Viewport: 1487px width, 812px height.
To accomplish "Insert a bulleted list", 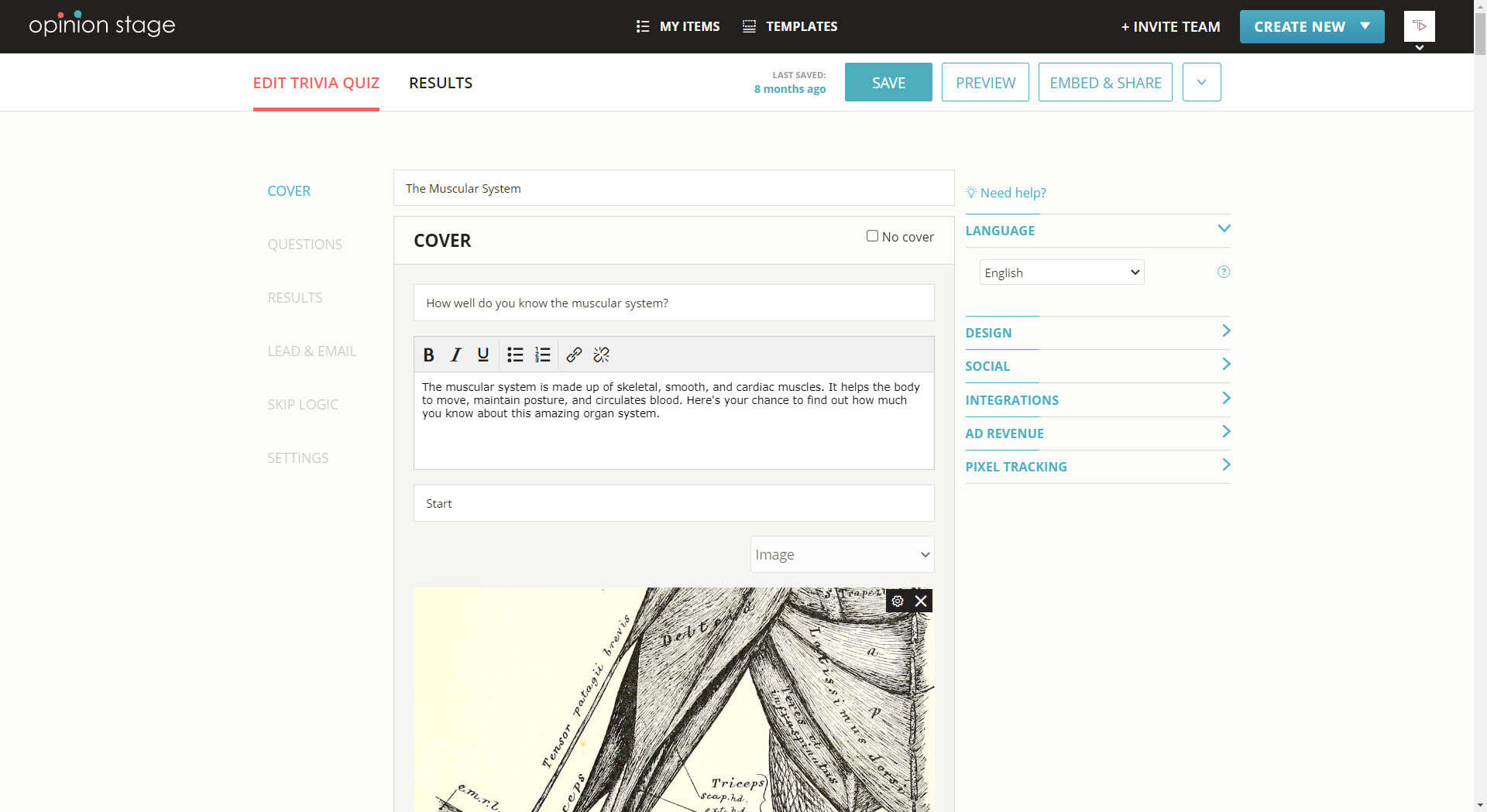I will pyautogui.click(x=515, y=355).
